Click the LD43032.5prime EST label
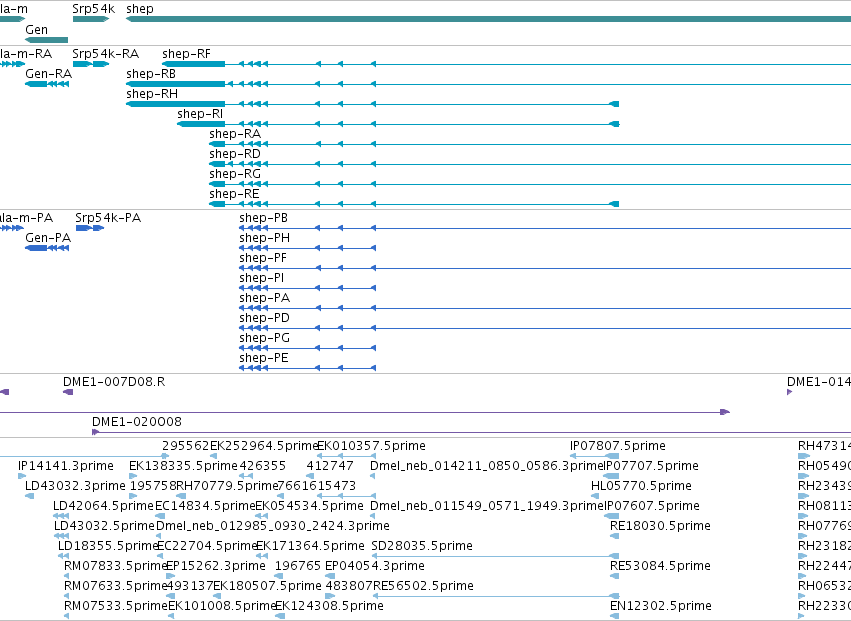The width and height of the screenshot is (851, 621). [105, 526]
